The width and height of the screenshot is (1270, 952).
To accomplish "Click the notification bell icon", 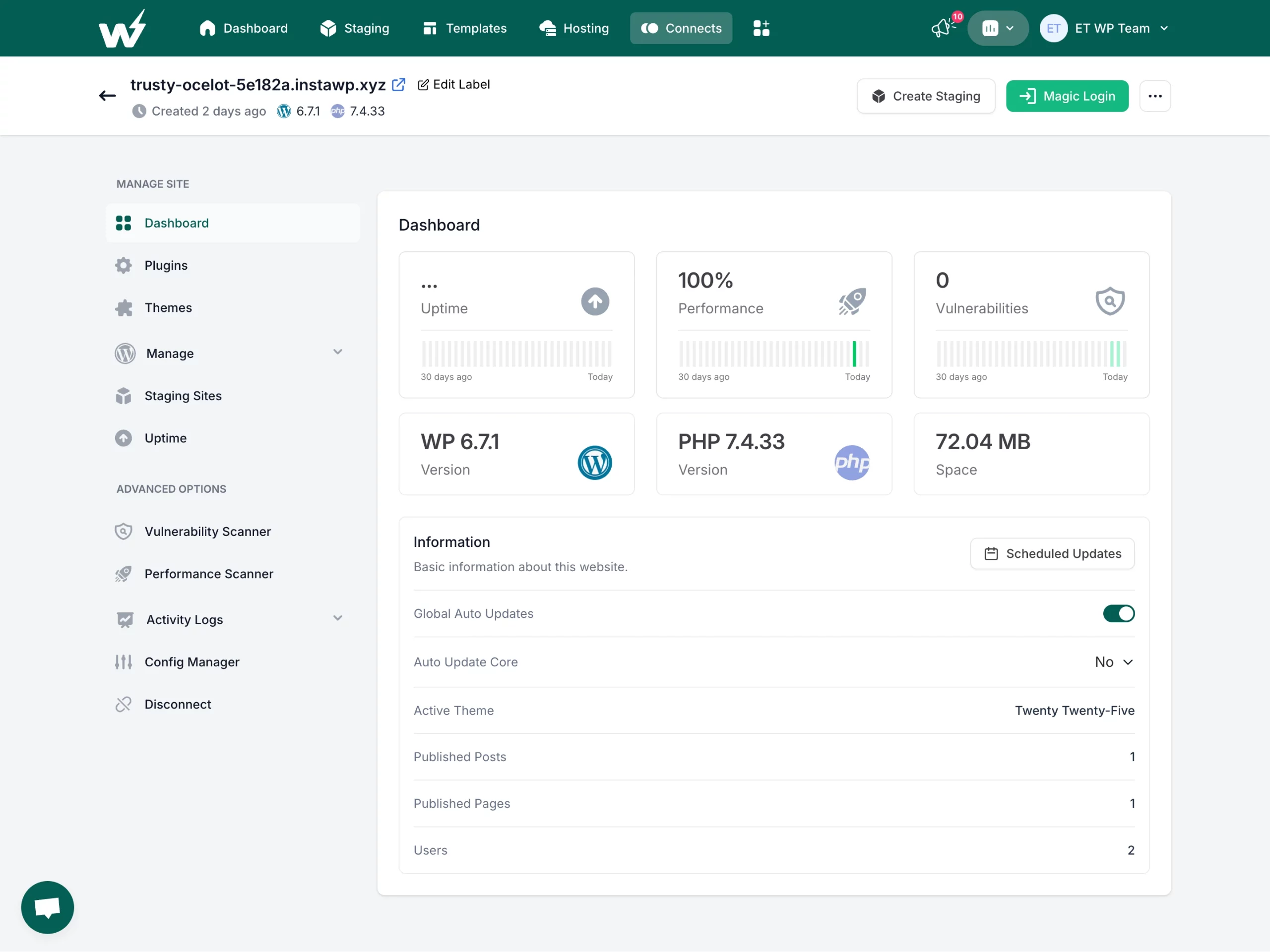I will [x=941, y=28].
